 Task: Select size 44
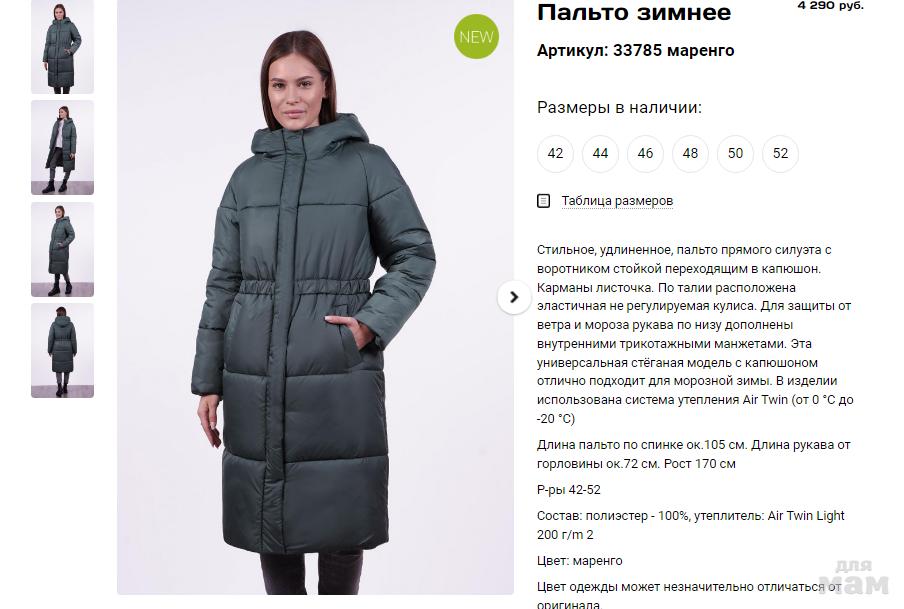tap(600, 153)
